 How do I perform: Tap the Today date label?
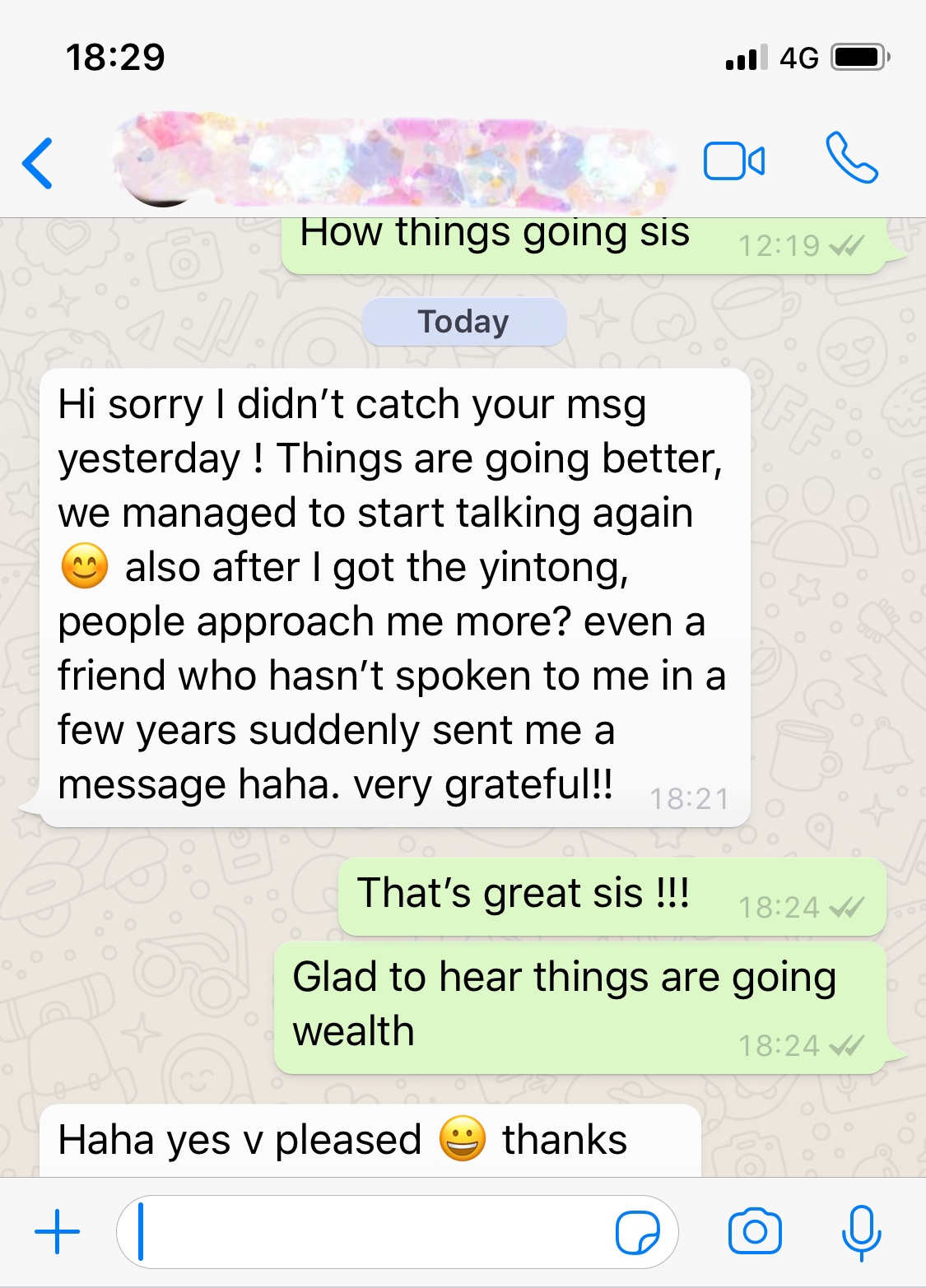point(464,322)
